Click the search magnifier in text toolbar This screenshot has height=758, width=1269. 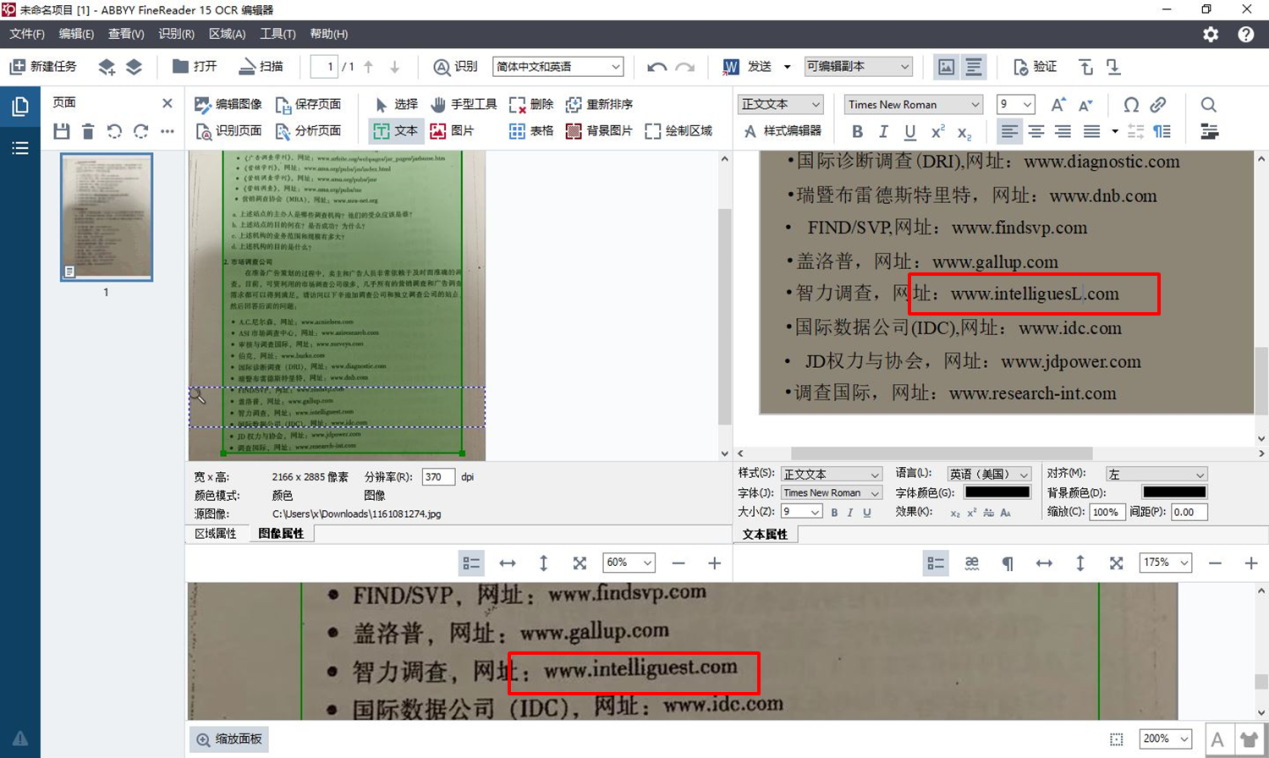1208,104
